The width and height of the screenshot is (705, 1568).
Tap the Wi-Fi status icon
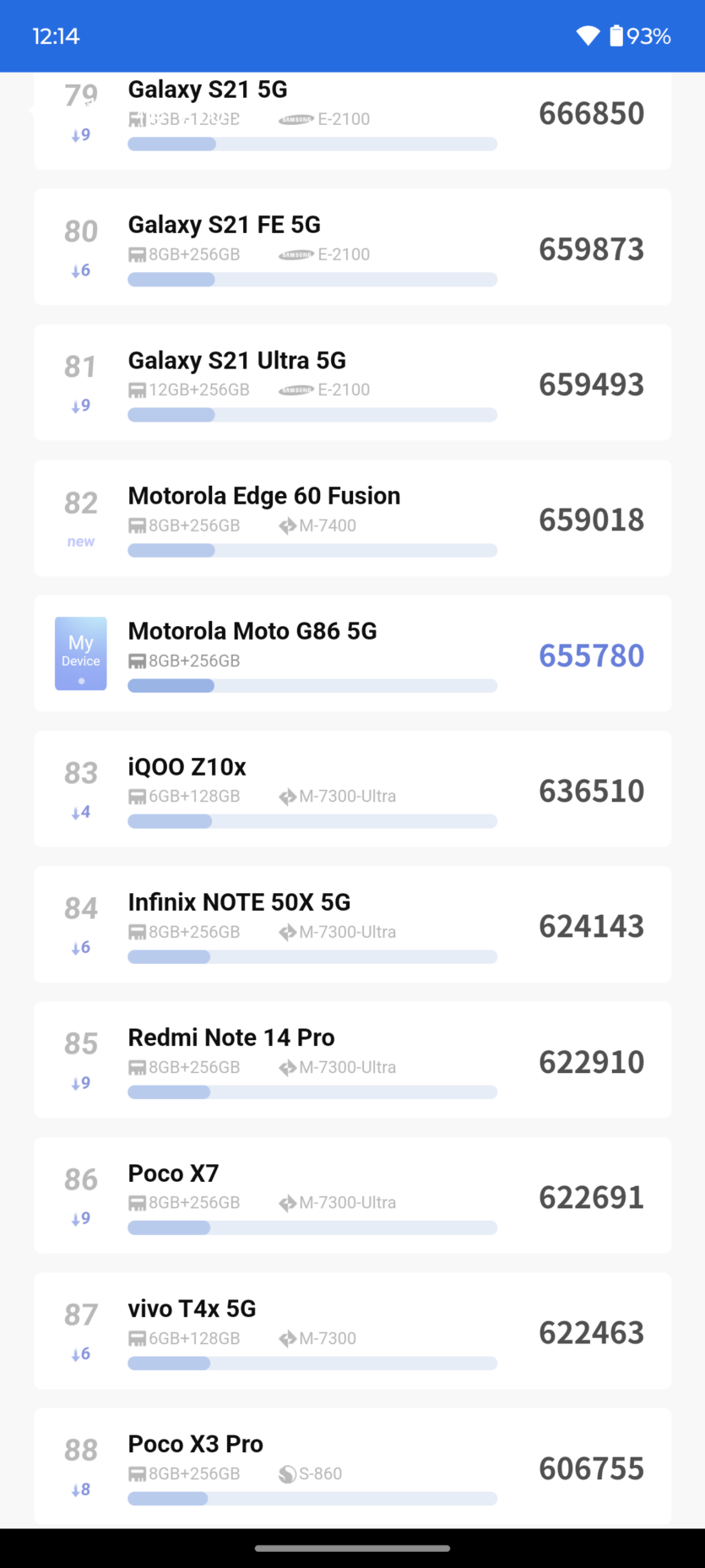click(x=588, y=35)
